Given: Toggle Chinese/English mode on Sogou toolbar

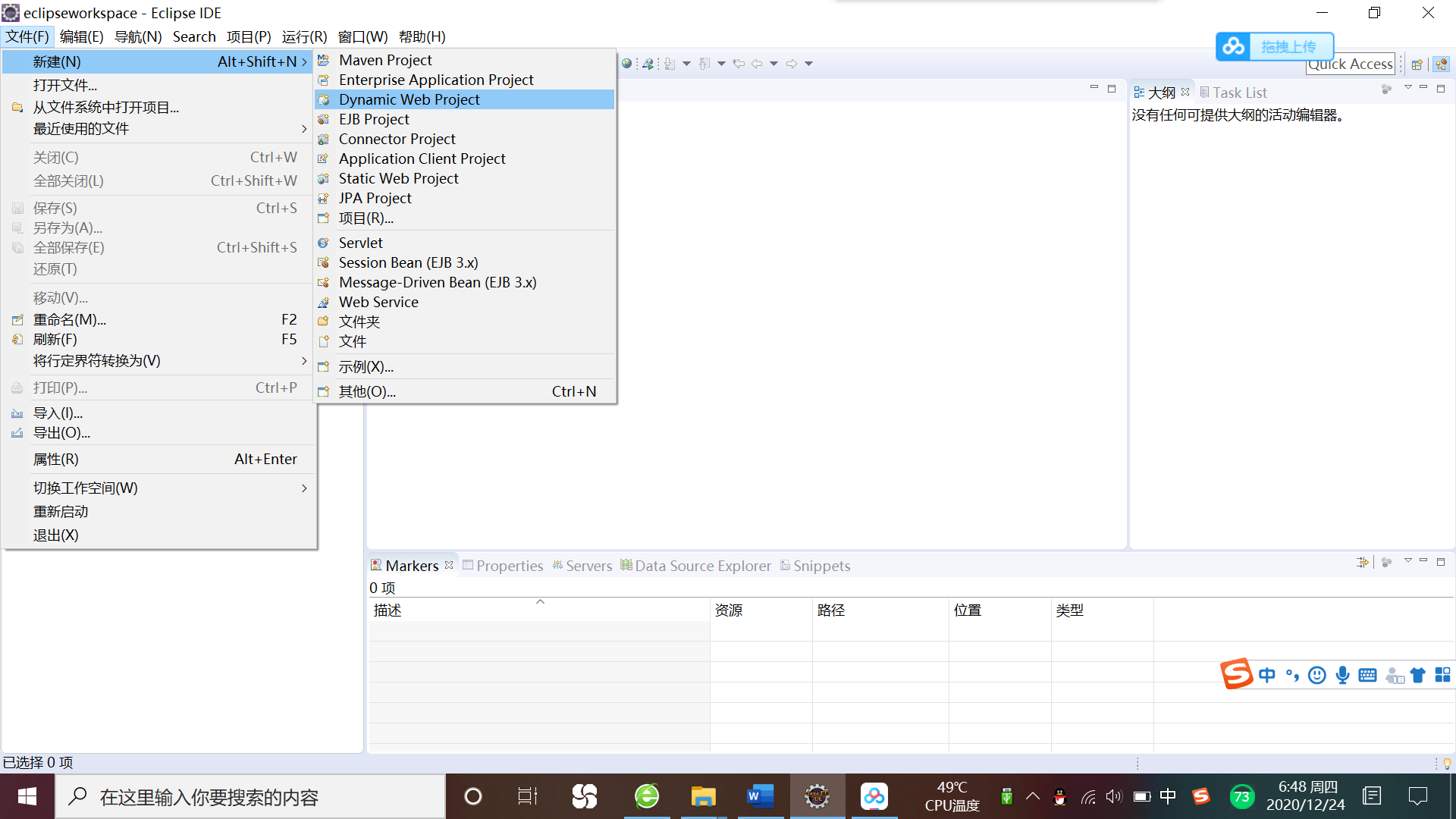Looking at the screenshot, I should (x=1266, y=675).
